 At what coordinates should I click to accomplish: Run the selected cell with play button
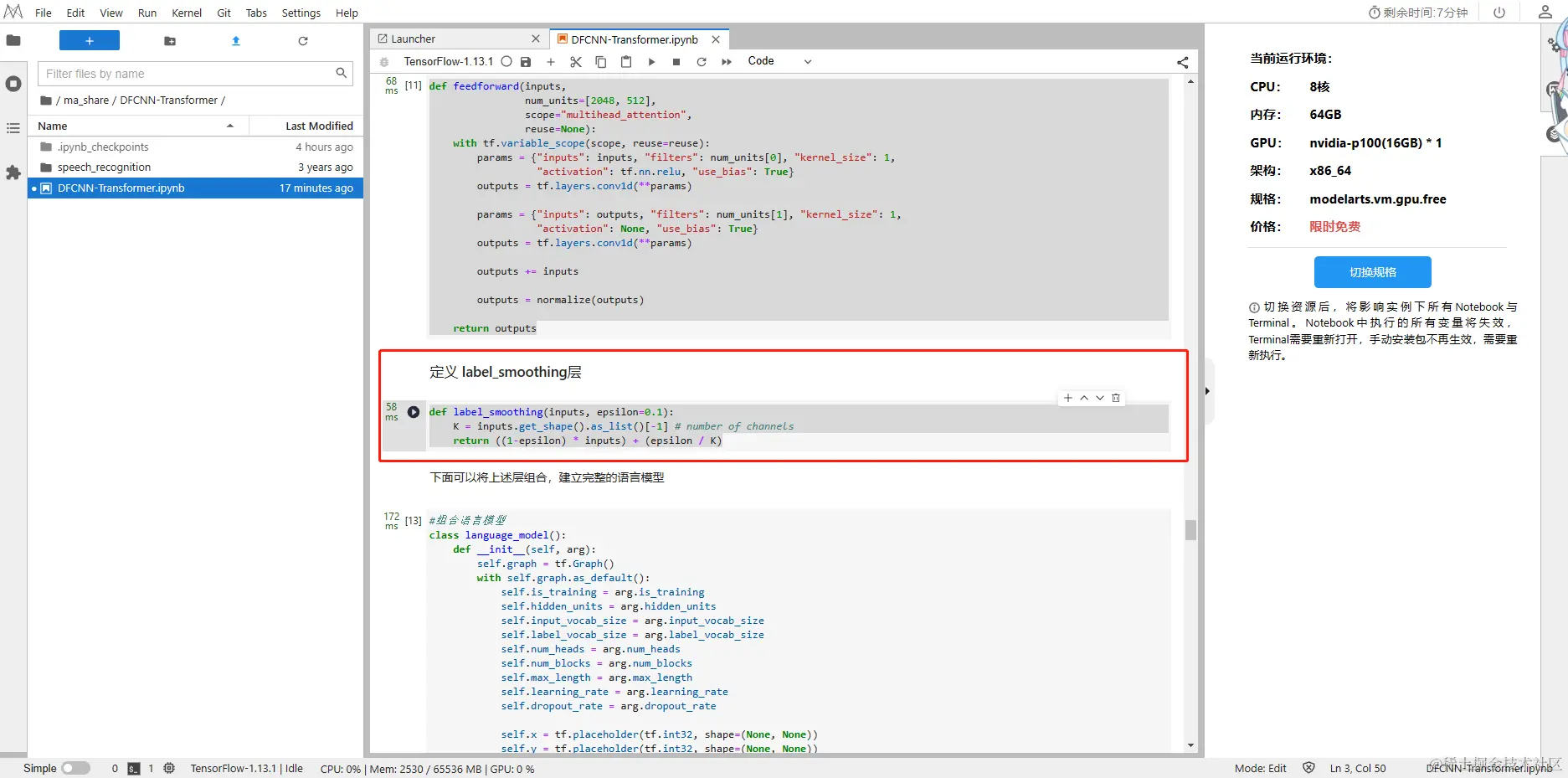[651, 62]
